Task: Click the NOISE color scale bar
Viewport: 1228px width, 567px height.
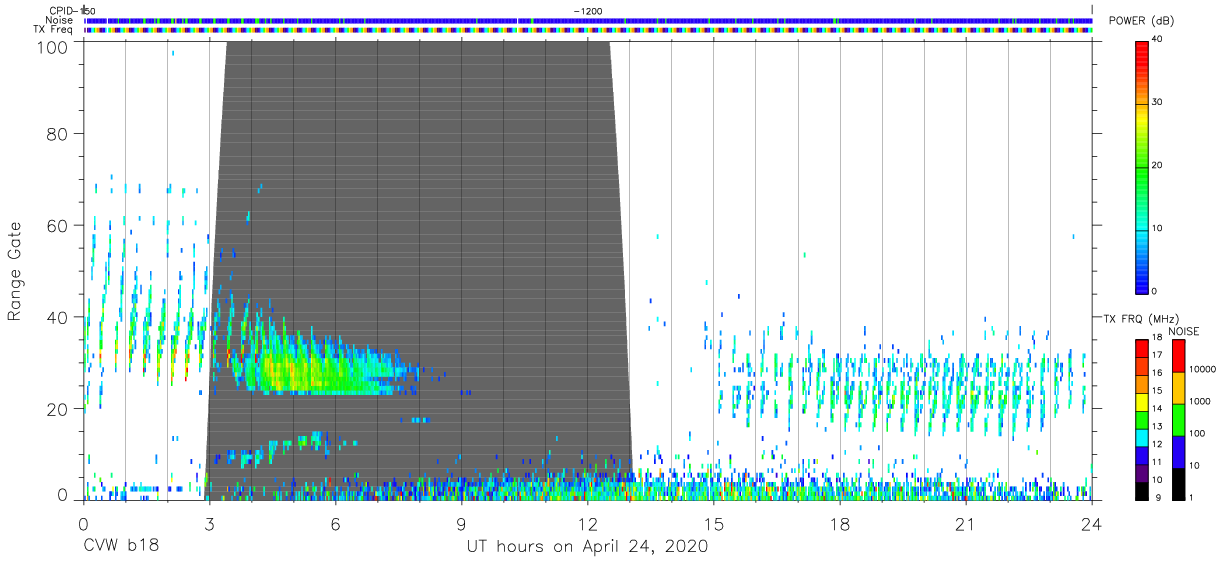Action: click(1178, 418)
